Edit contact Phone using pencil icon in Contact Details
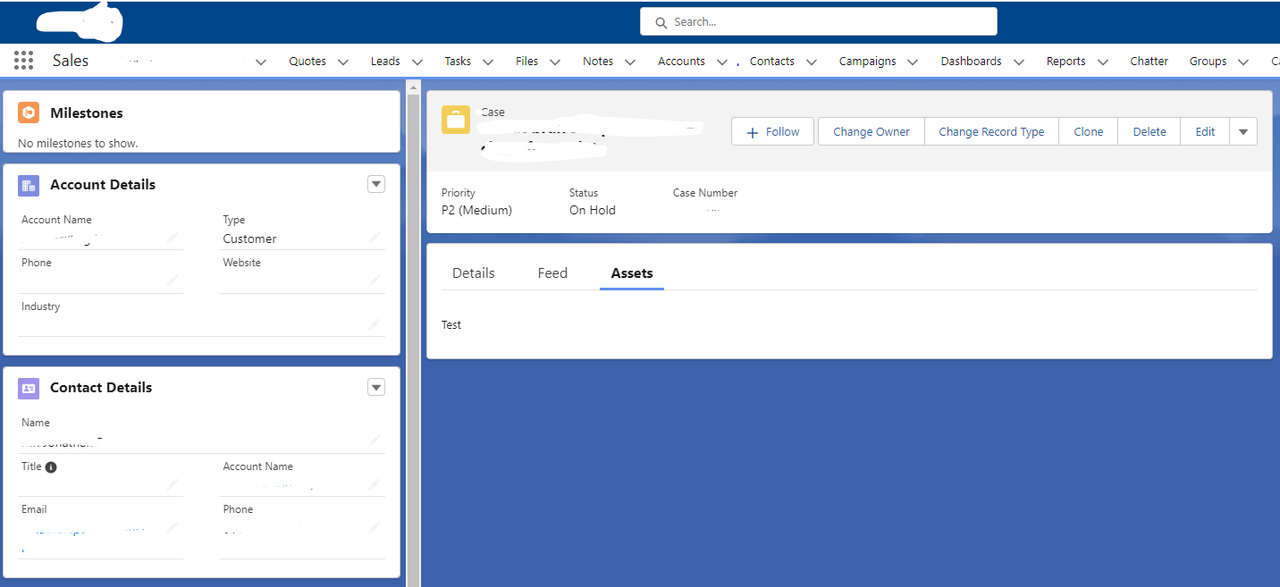1280x587 pixels. (x=374, y=527)
